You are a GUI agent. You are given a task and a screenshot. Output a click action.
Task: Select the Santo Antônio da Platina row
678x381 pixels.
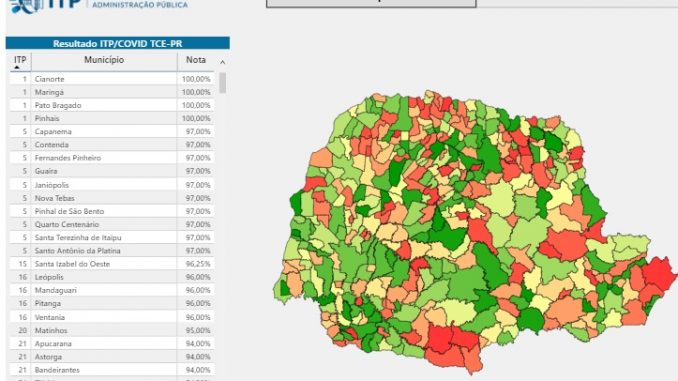[112, 250]
